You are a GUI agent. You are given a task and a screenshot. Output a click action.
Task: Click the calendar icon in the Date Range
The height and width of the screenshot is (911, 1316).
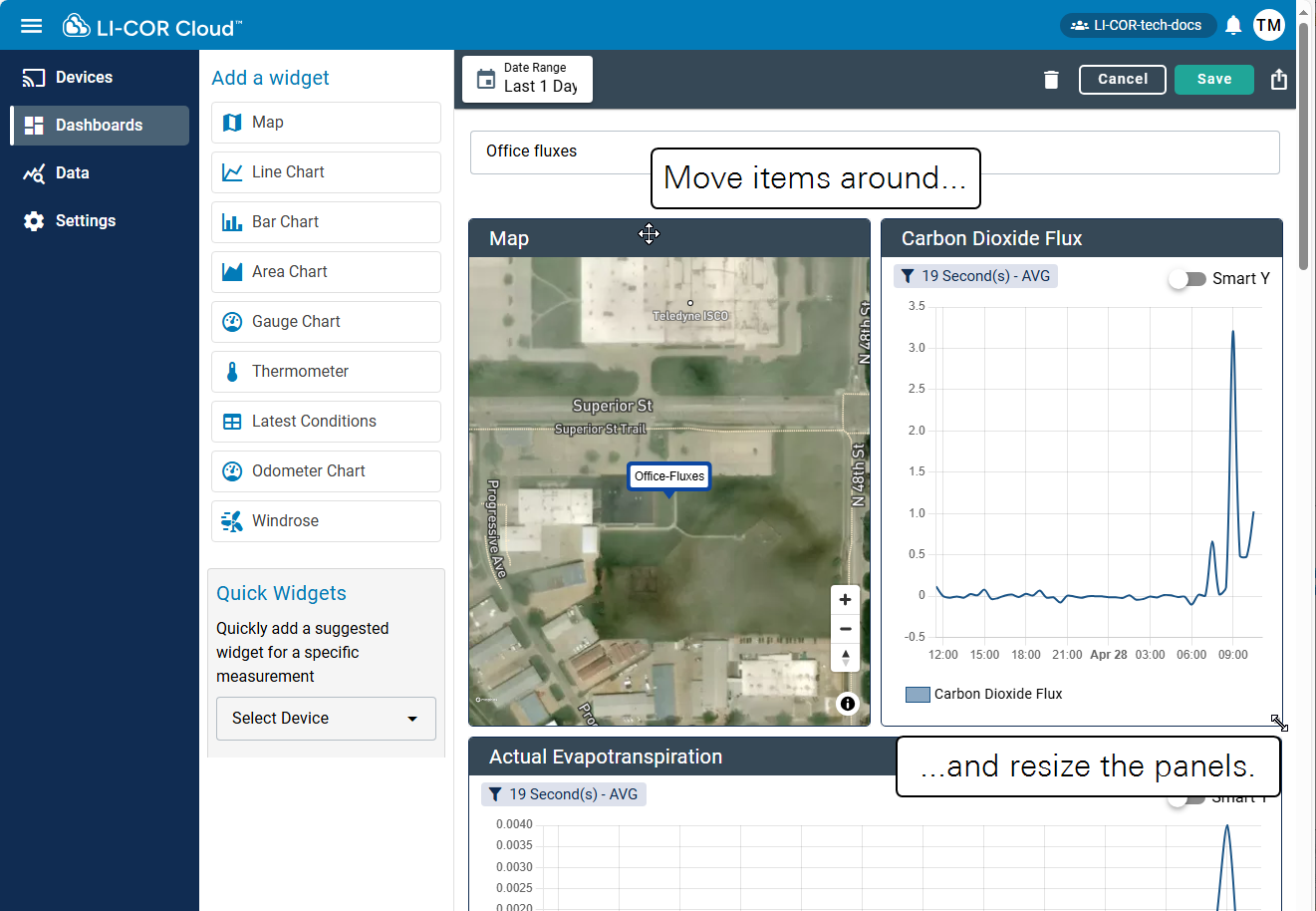pos(486,79)
